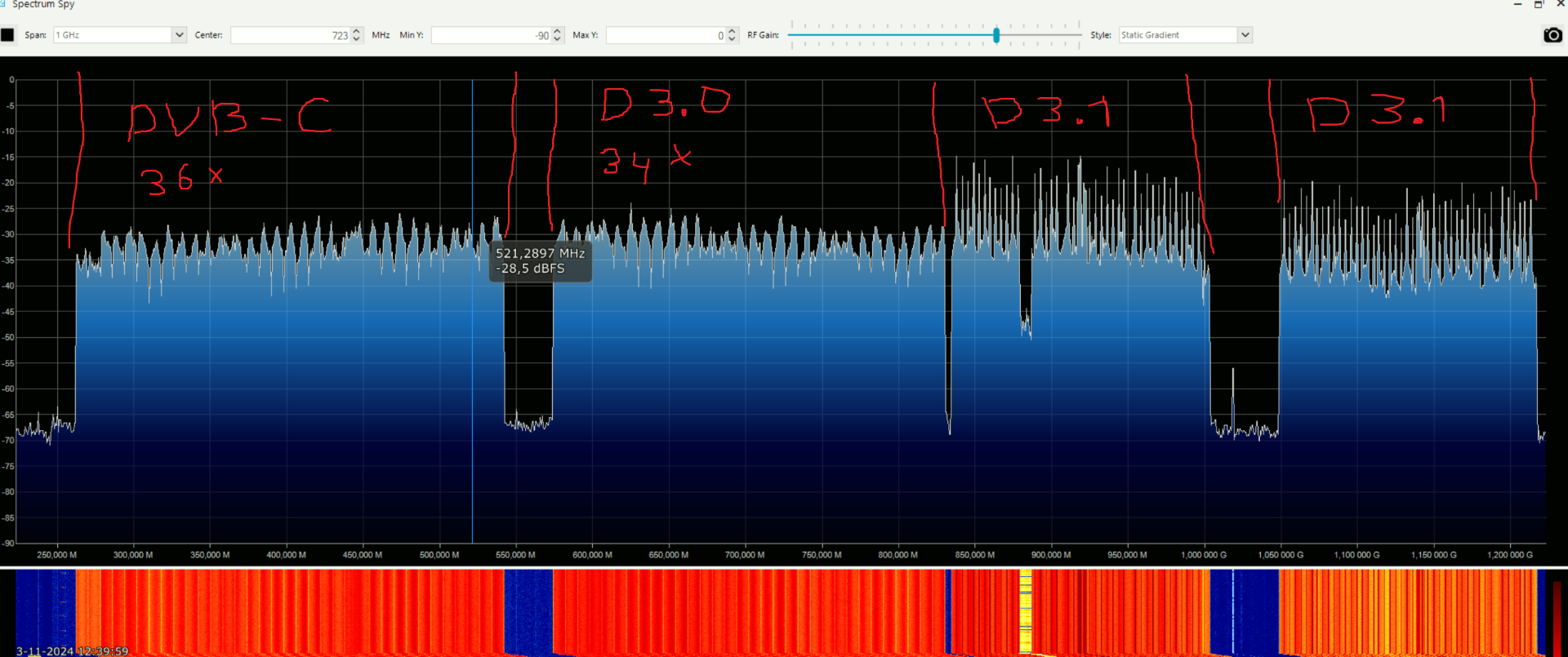Screen dimensions: 1568x657
Task: Click the Max Y input field
Action: [666, 35]
